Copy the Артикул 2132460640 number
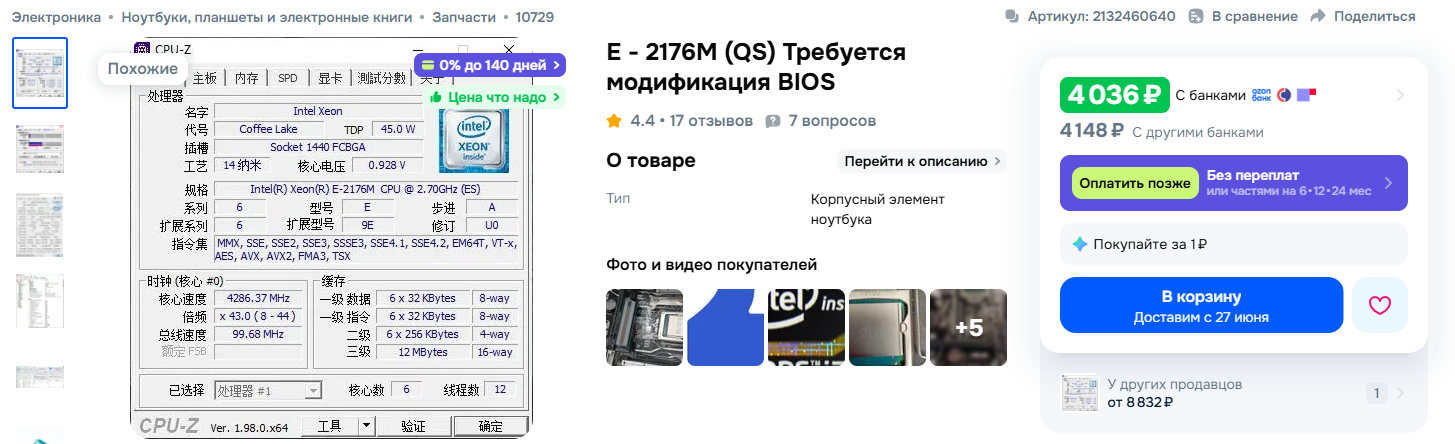The image size is (1455, 444). click(x=1101, y=16)
